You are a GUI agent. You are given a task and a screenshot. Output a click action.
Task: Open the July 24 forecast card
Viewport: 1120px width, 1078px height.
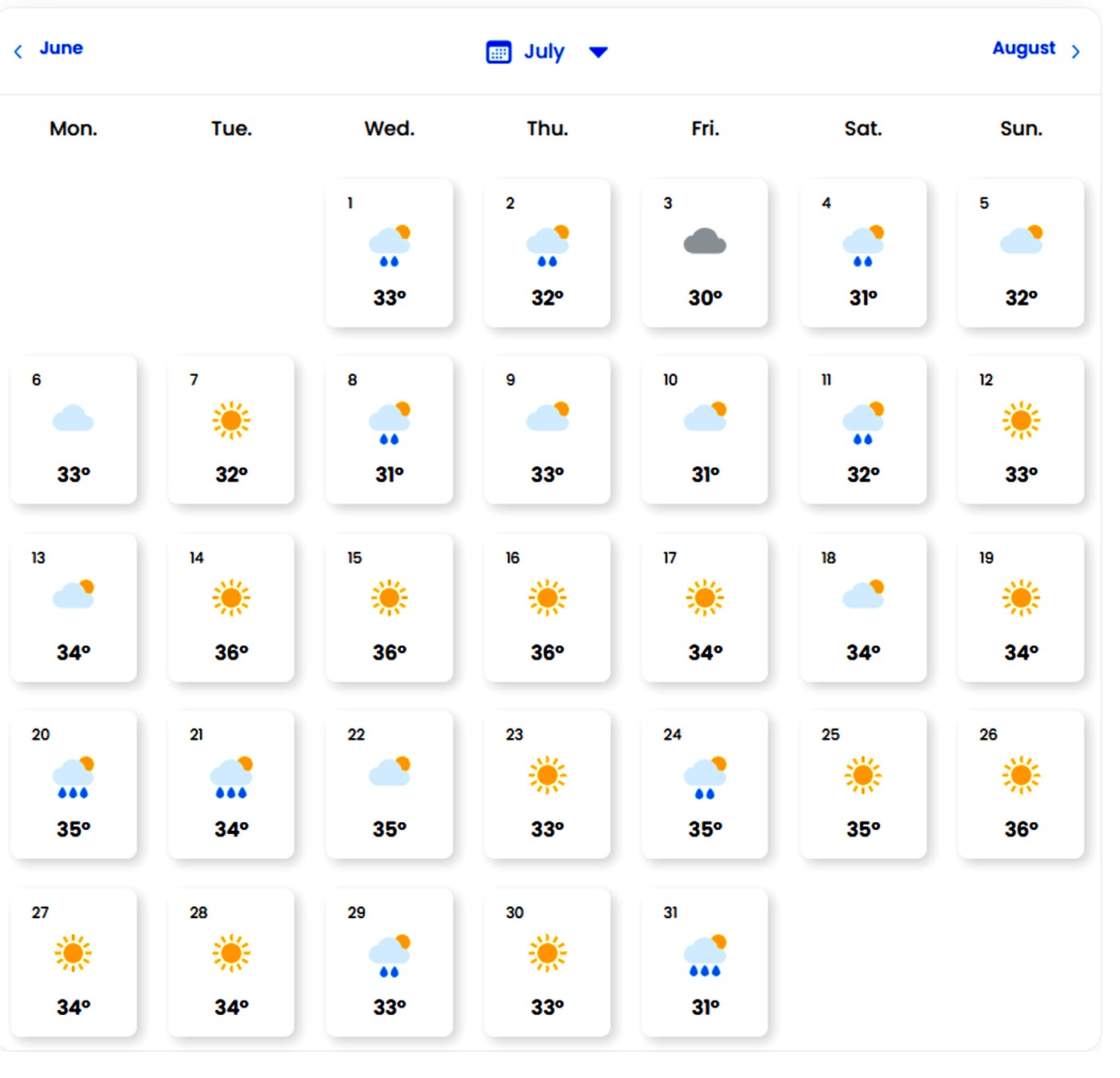coord(705,785)
